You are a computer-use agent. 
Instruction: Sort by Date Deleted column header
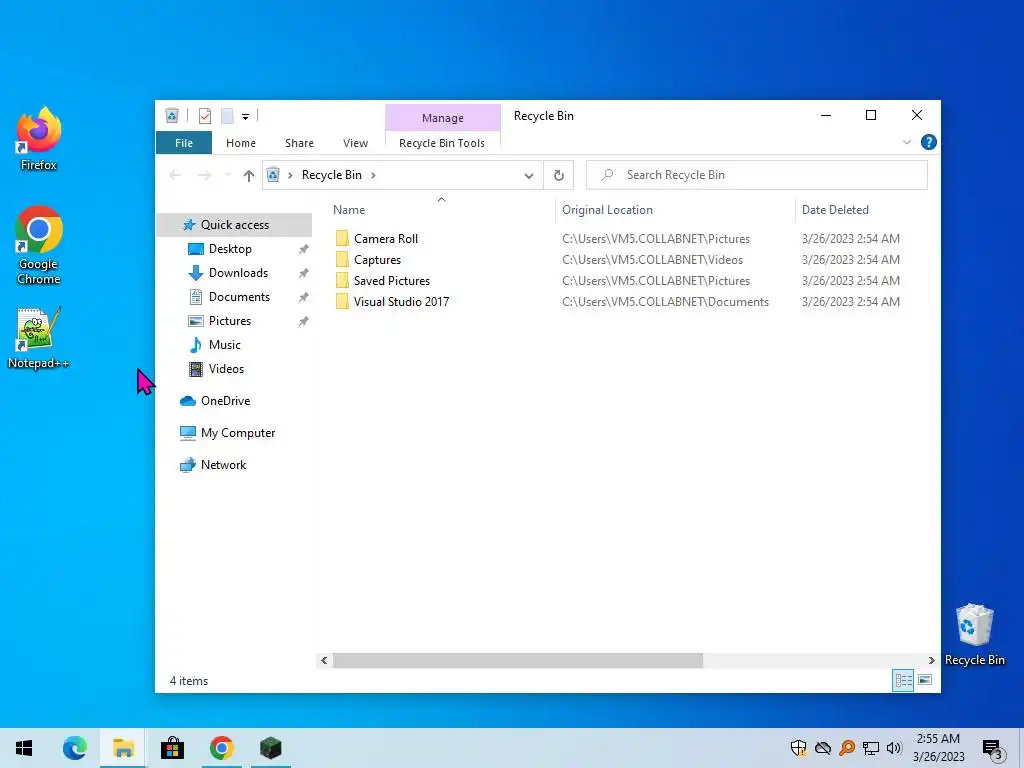(x=835, y=210)
